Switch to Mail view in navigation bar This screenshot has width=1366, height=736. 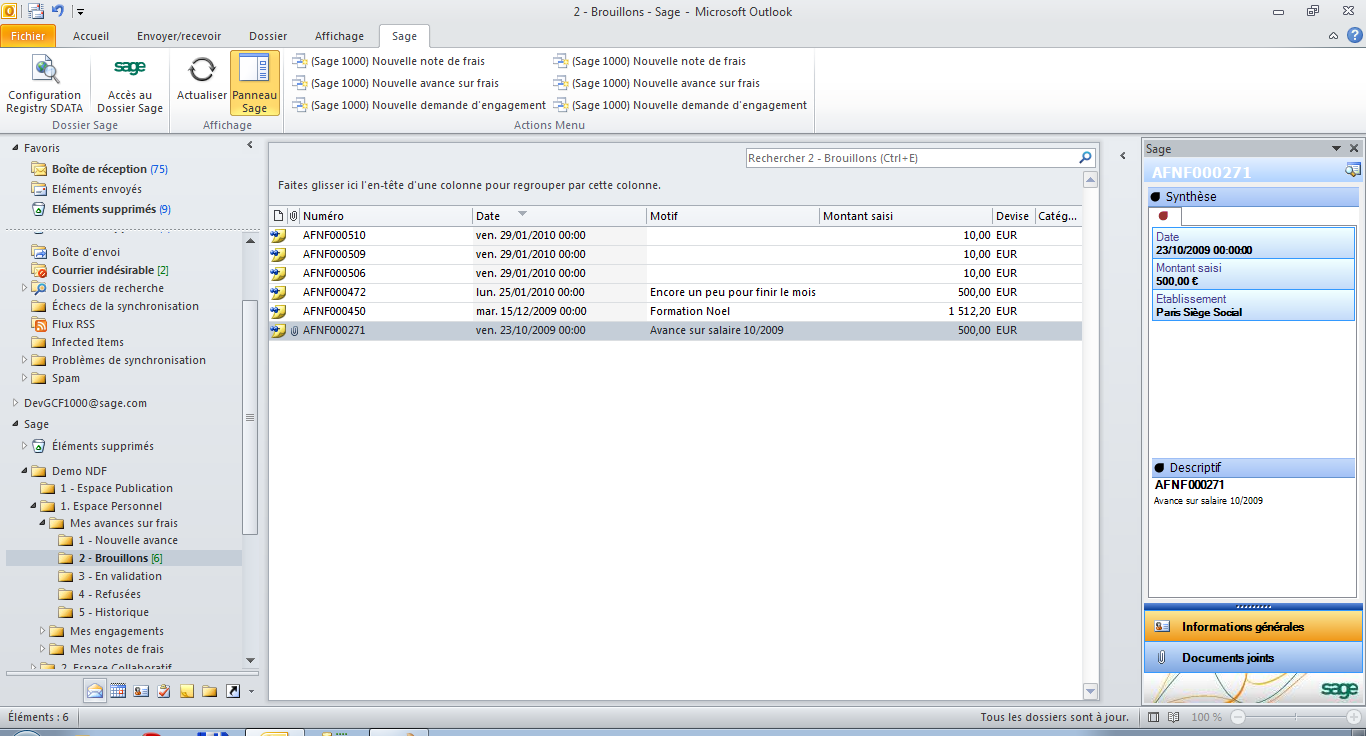(95, 690)
